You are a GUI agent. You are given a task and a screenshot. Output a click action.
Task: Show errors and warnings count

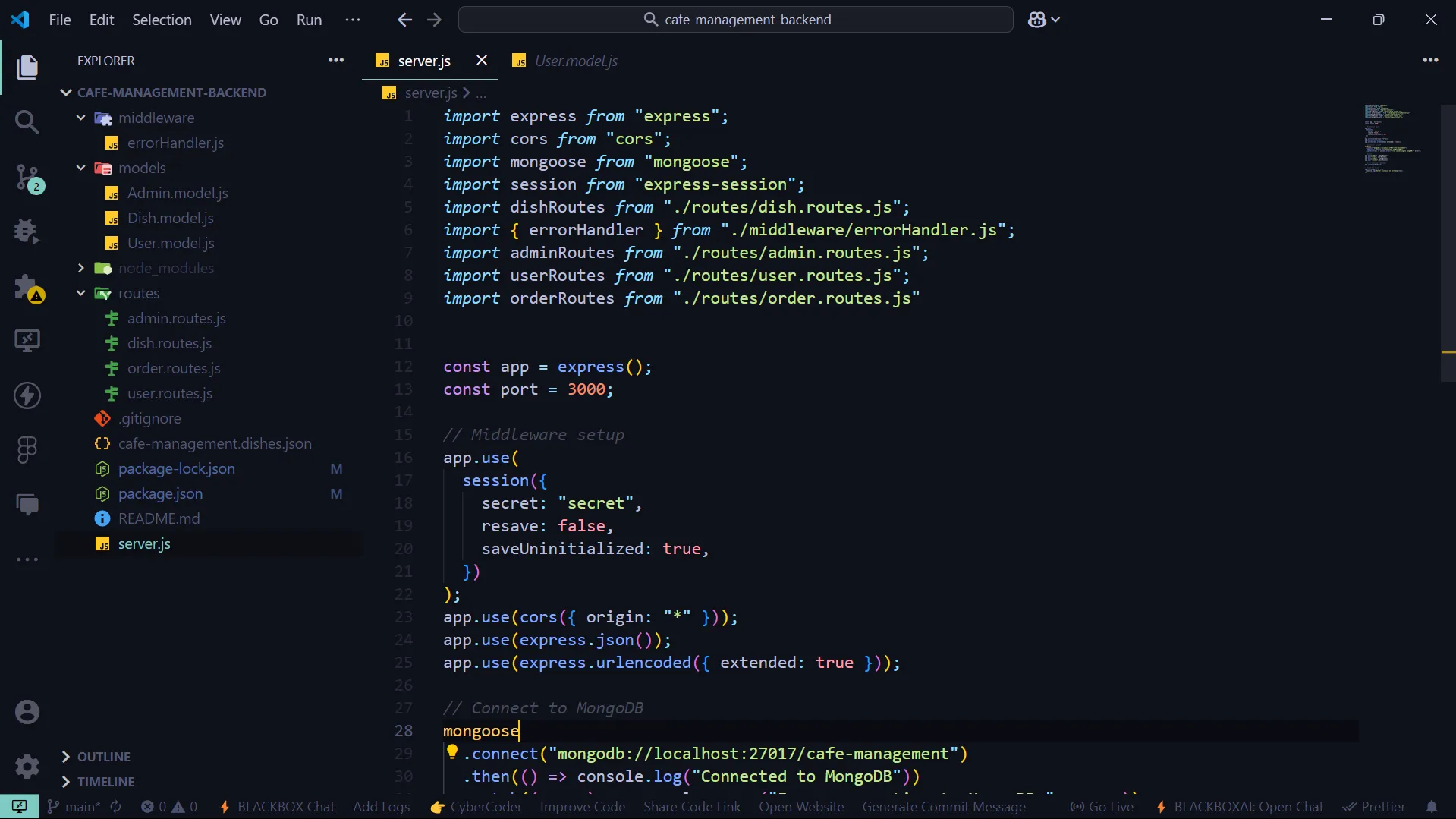(x=169, y=807)
